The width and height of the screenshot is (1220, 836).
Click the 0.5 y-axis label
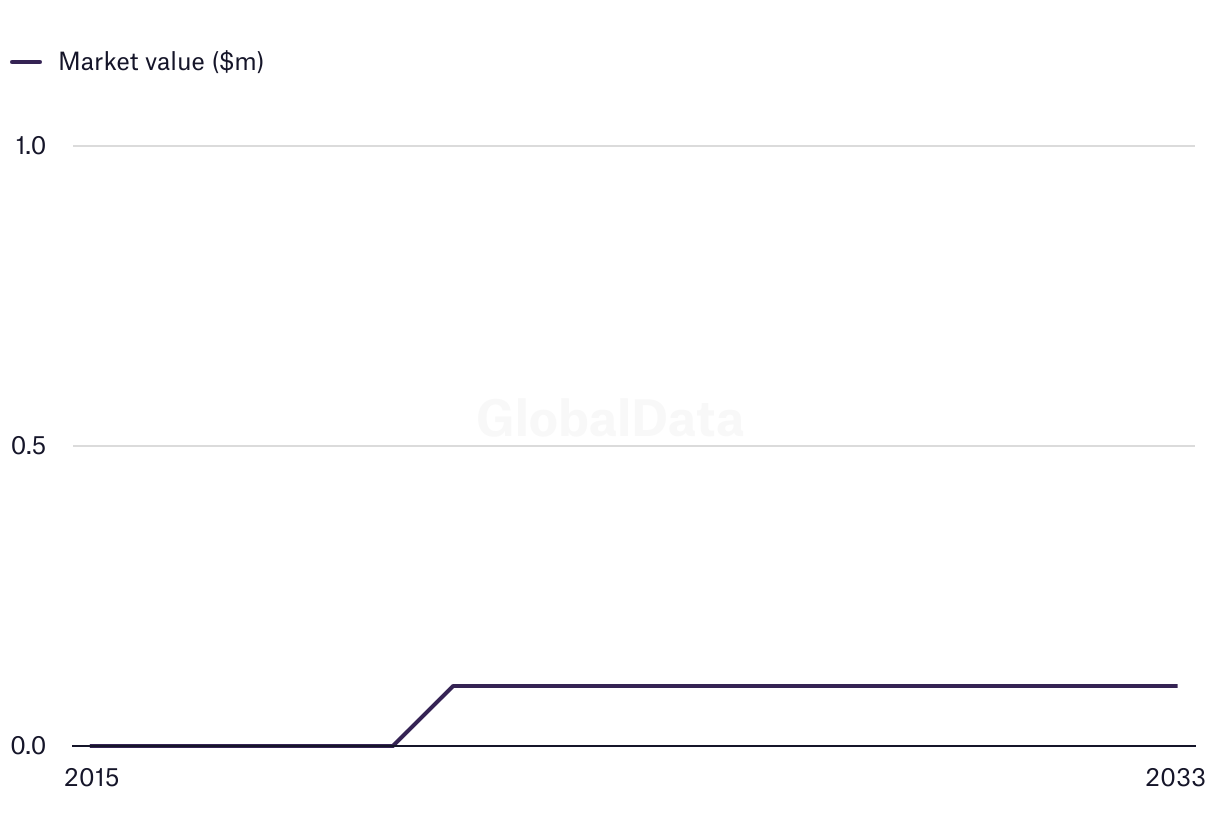pos(30,446)
